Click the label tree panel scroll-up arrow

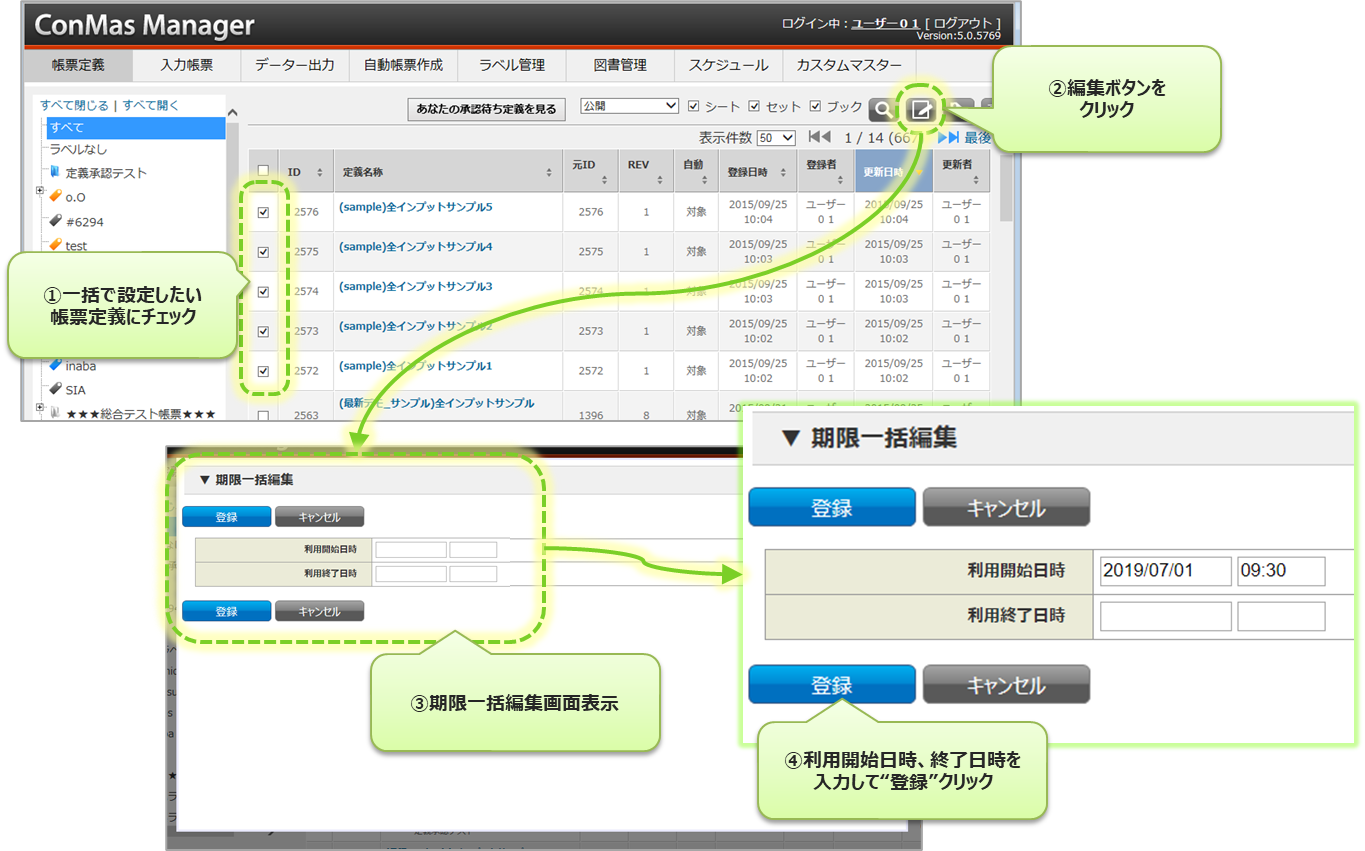tap(232, 113)
